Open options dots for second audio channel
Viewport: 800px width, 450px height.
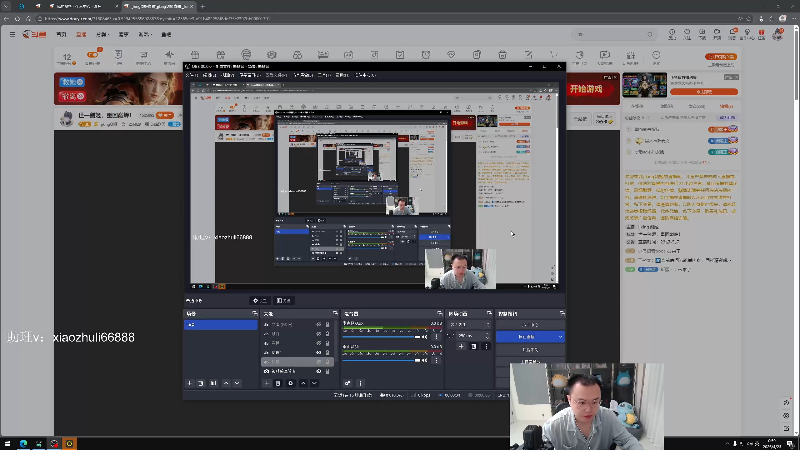pos(436,360)
